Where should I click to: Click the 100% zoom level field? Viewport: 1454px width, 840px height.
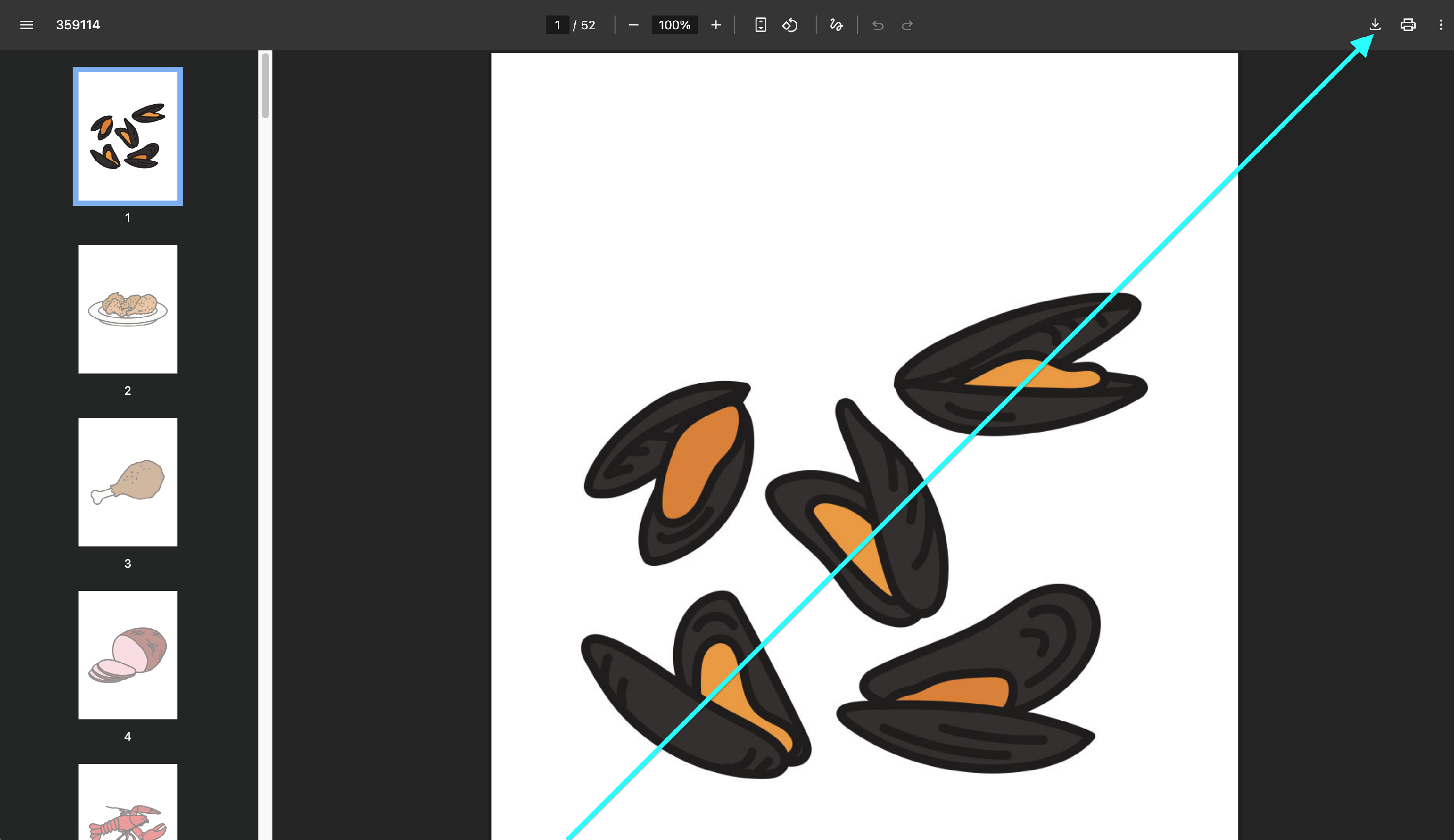click(674, 25)
